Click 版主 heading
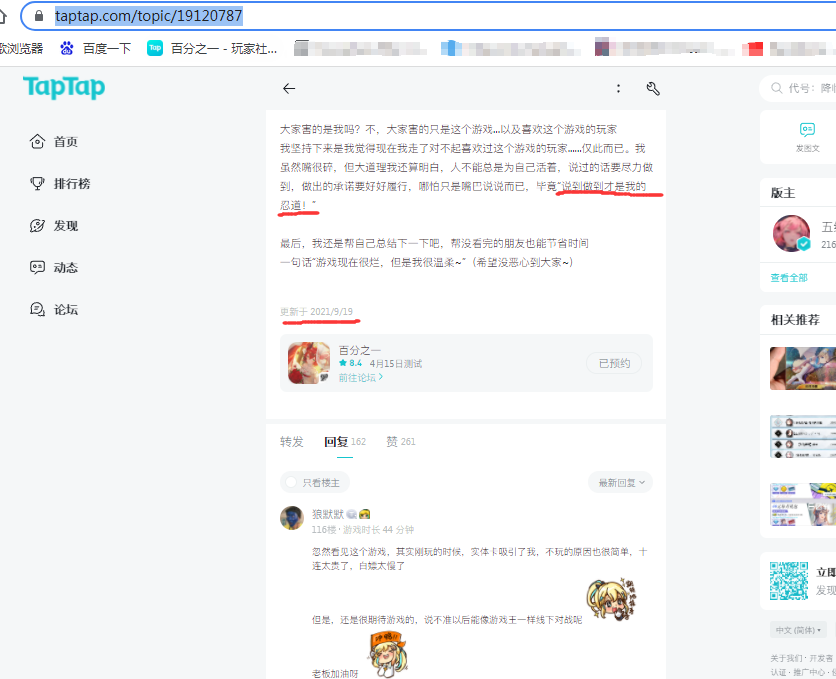 (x=783, y=193)
